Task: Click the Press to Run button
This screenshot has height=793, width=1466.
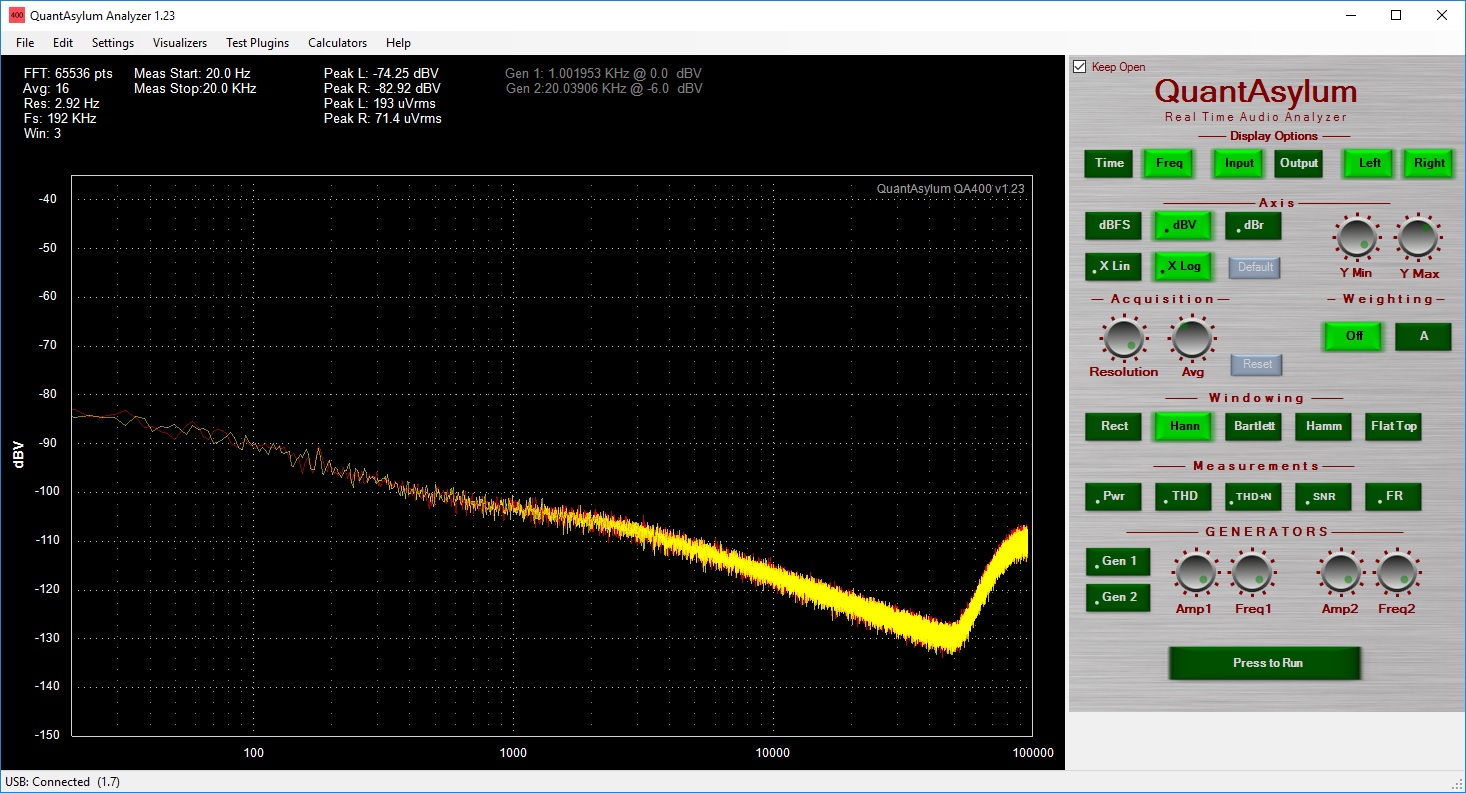Action: pos(1267,663)
